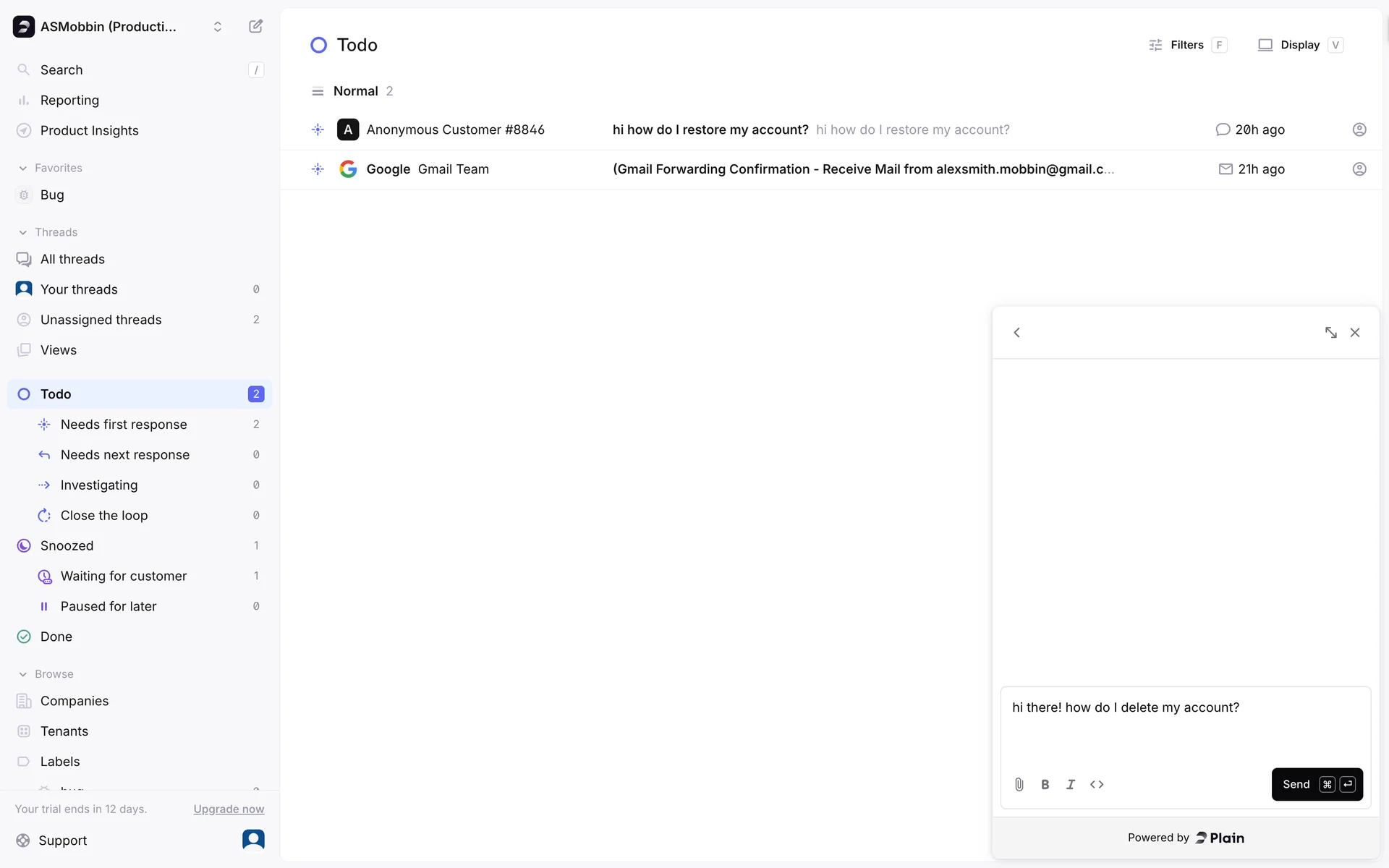Viewport: 1389px width, 868px height.
Task: Select Waiting for customer view
Action: click(124, 576)
